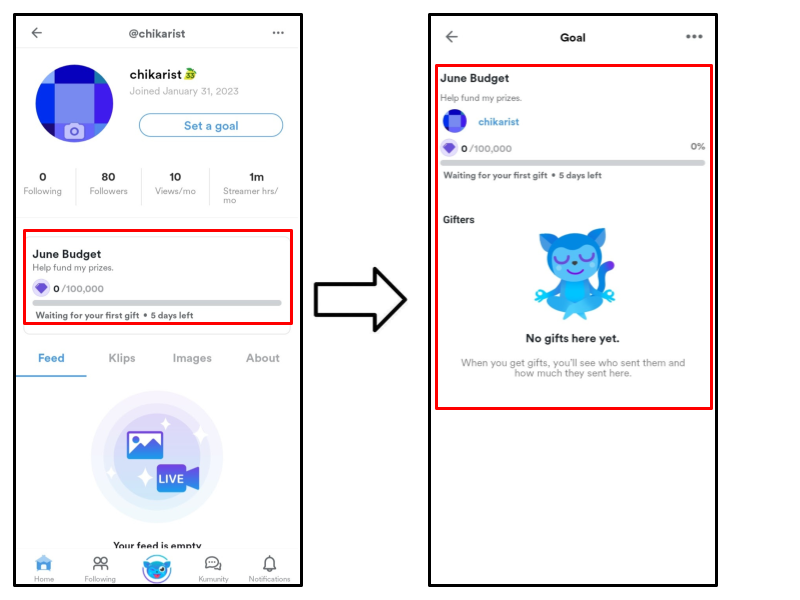The image size is (800, 600).
Task: Tap the chikarist avatar on Goal screen
Action: tap(455, 121)
